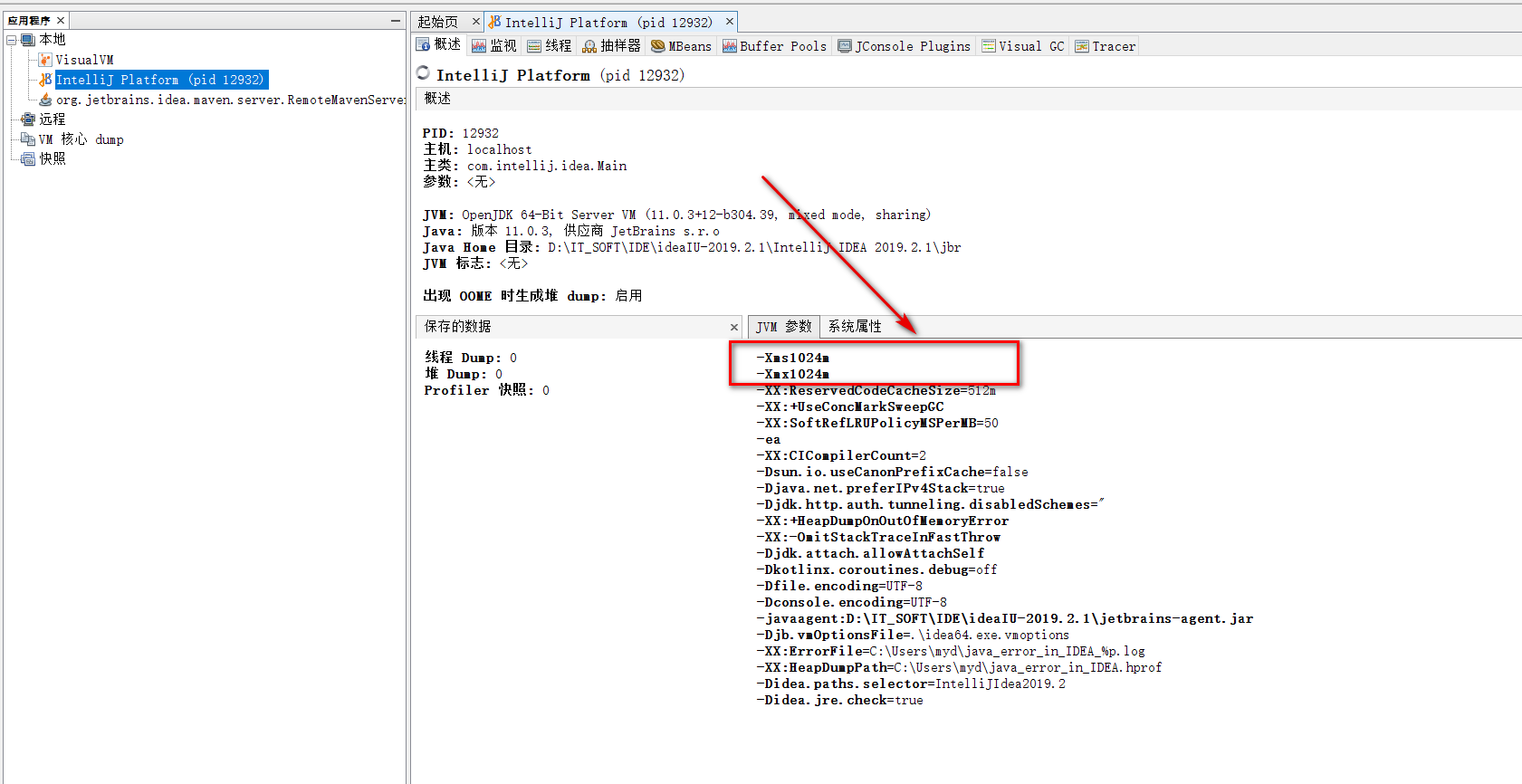Screen dimensions: 1522x784
Task: Collapse the 本地 tree node
Action: coord(11,40)
